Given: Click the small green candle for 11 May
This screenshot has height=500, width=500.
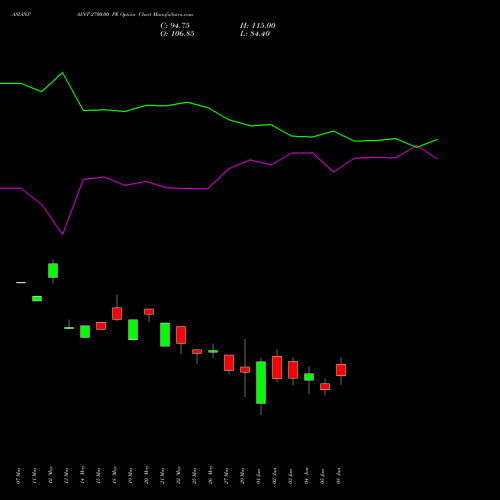Looking at the screenshot, I should coord(37,299).
